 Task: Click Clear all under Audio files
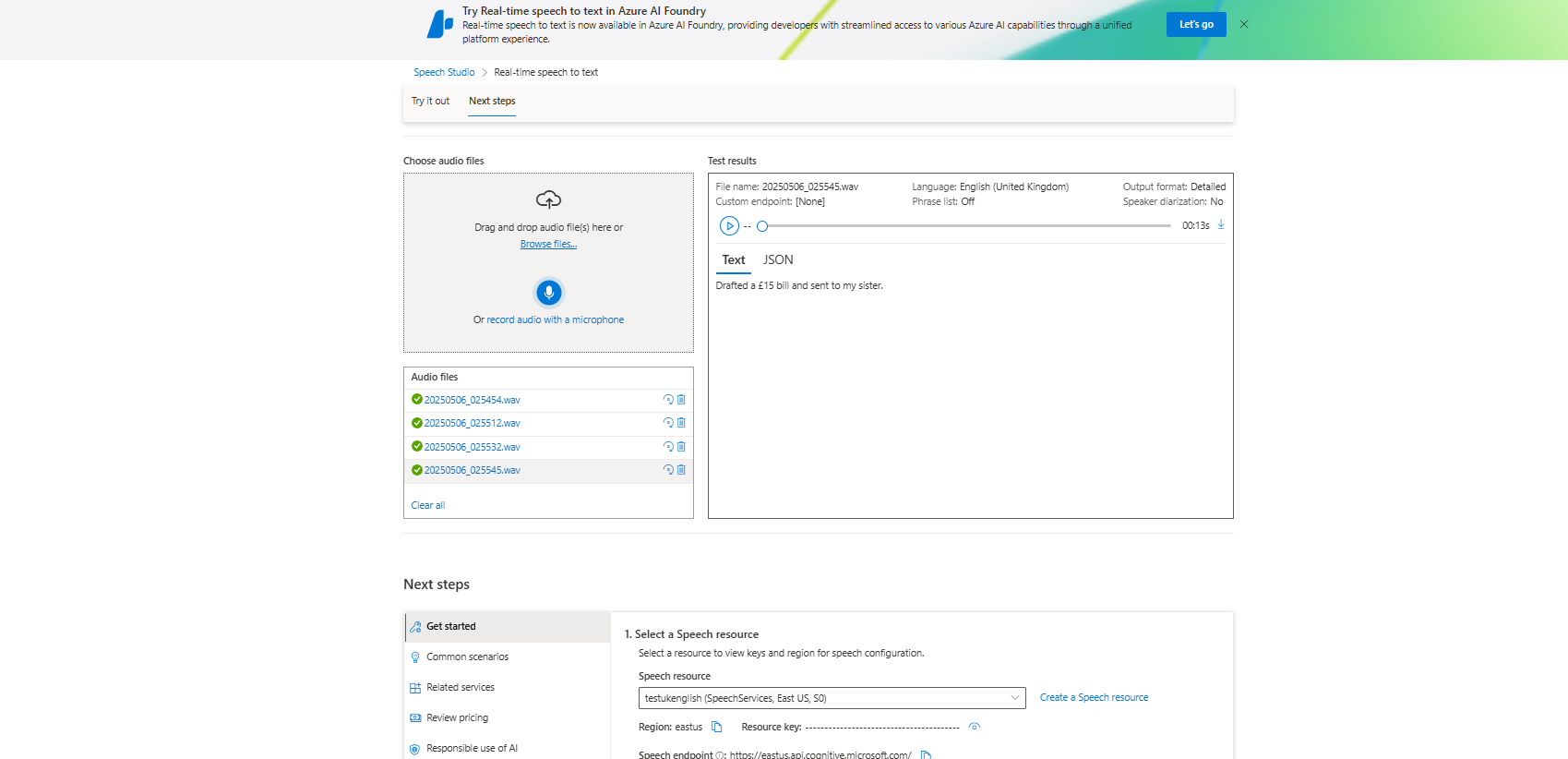click(427, 505)
